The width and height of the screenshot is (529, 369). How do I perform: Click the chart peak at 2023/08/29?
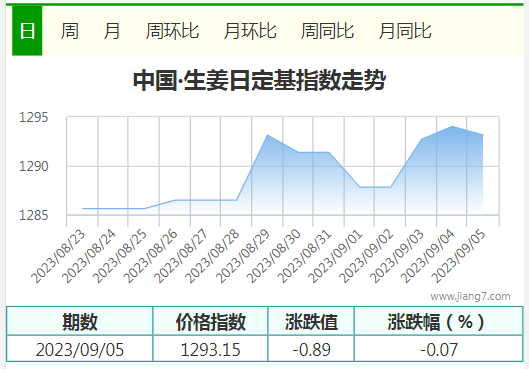[x=268, y=135]
